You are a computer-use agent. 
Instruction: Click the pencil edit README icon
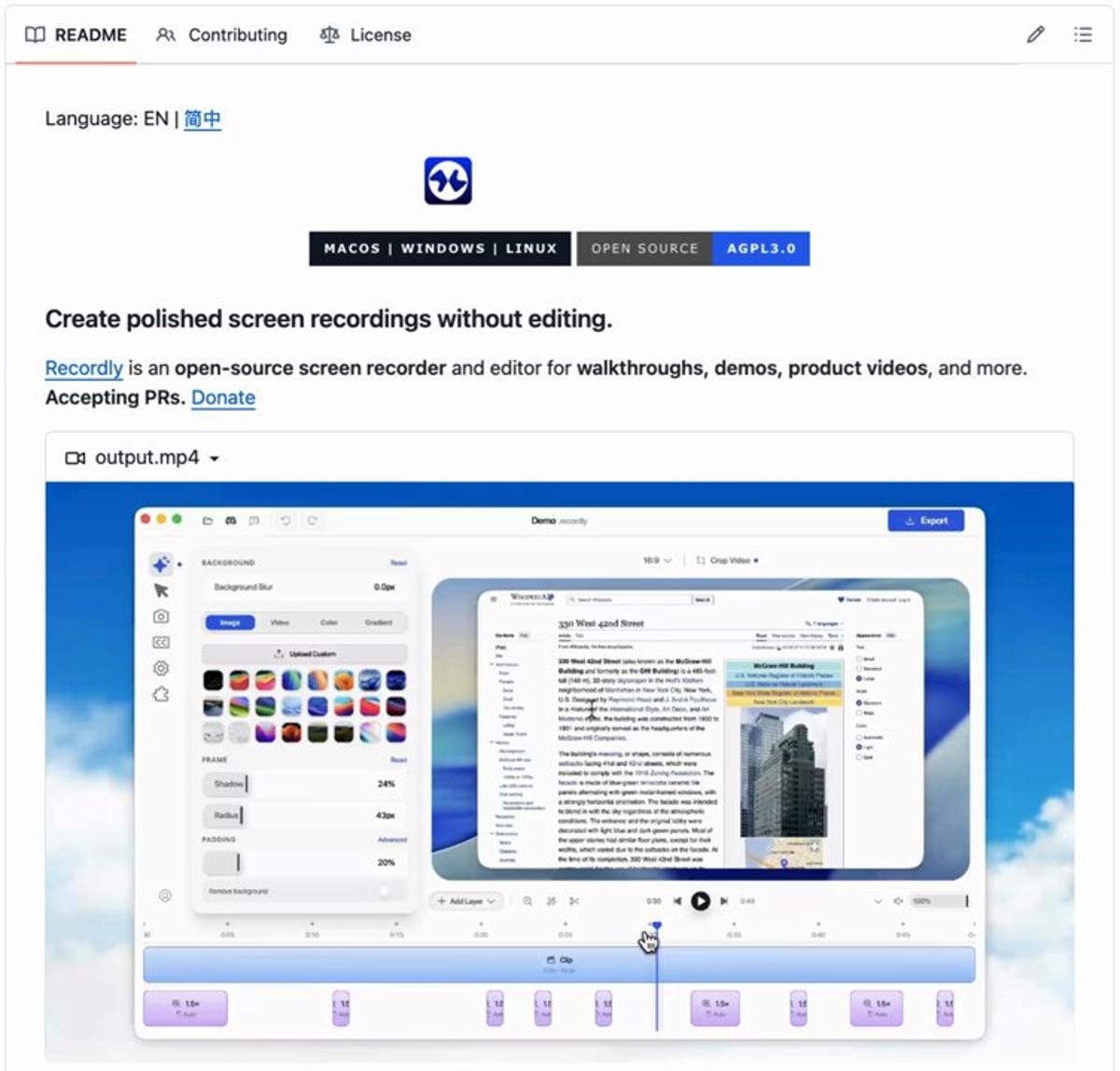[1035, 35]
